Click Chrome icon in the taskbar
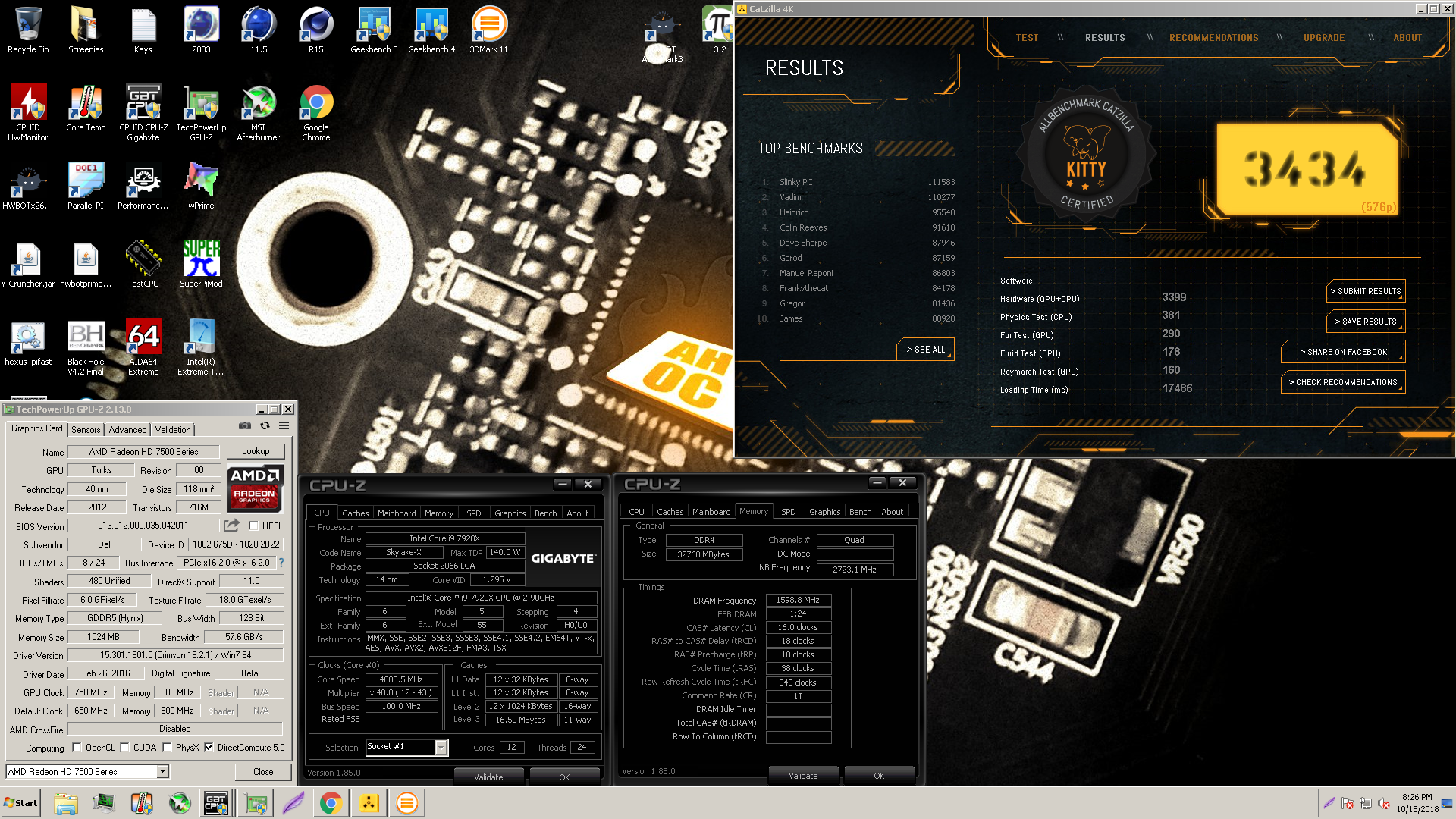 coord(331,803)
